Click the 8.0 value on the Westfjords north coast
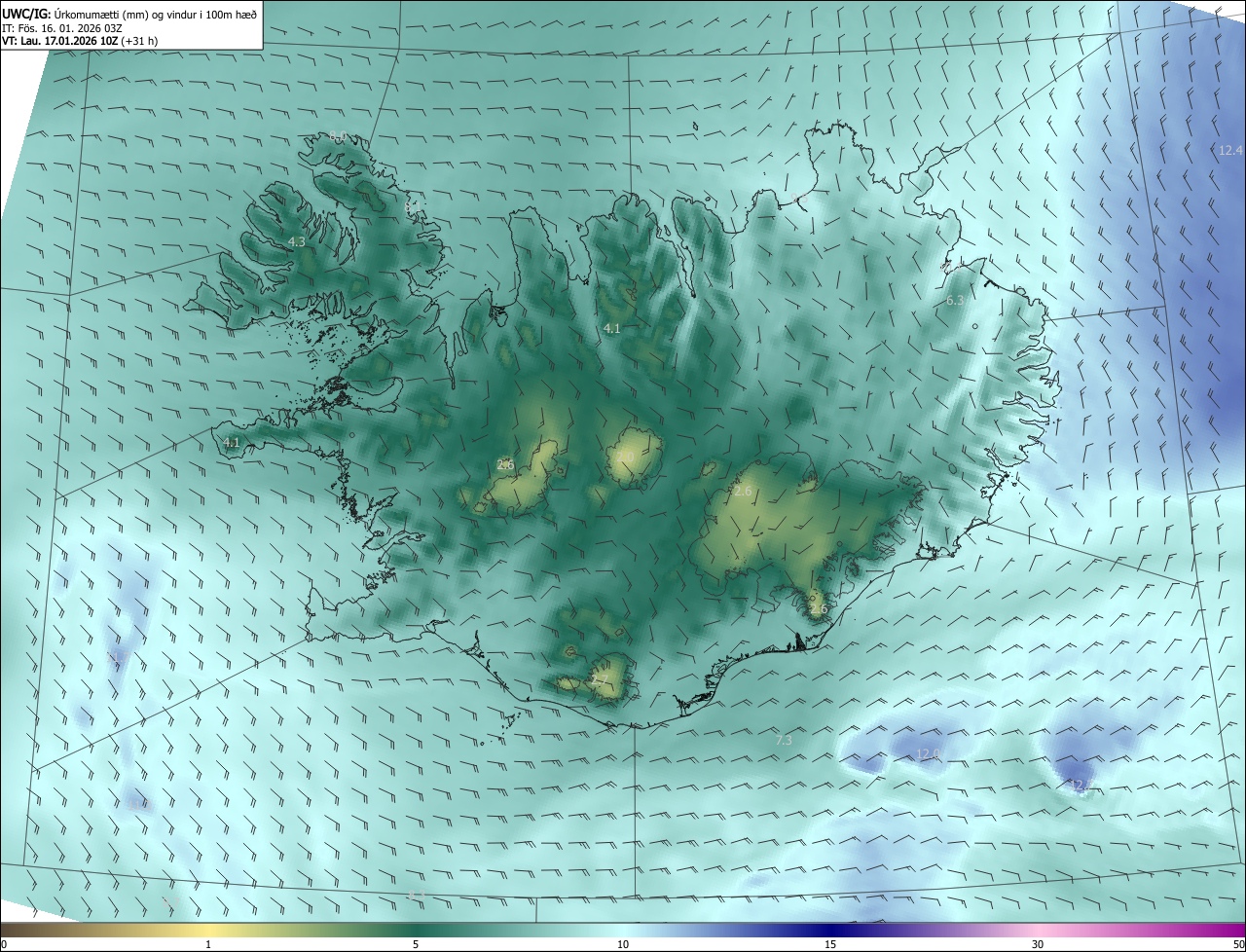 pos(337,136)
